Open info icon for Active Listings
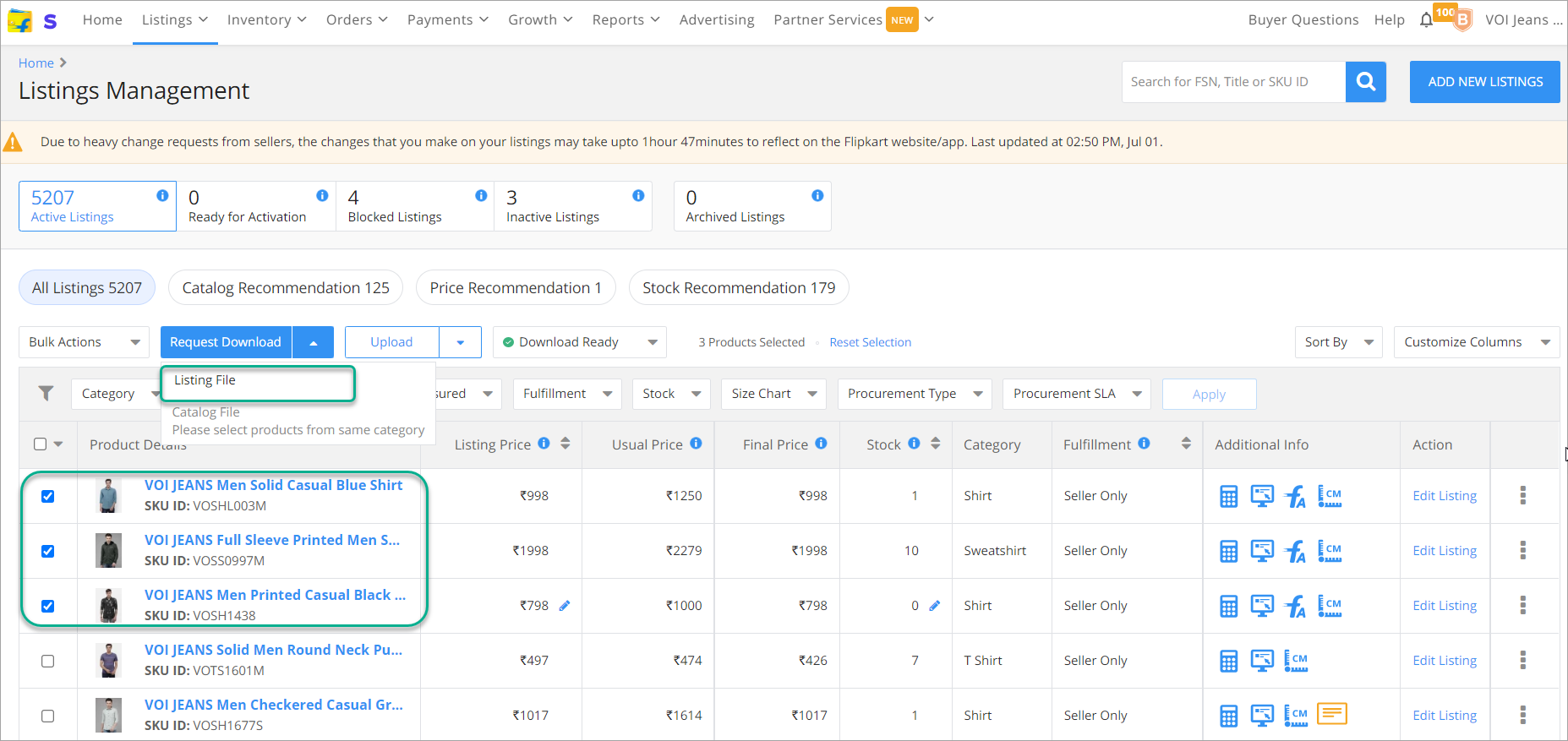The width and height of the screenshot is (1568, 741). point(162,195)
